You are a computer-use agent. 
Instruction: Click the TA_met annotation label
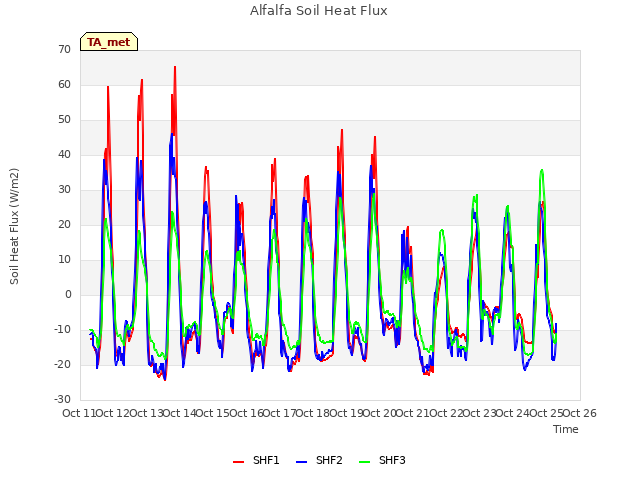coord(109,42)
